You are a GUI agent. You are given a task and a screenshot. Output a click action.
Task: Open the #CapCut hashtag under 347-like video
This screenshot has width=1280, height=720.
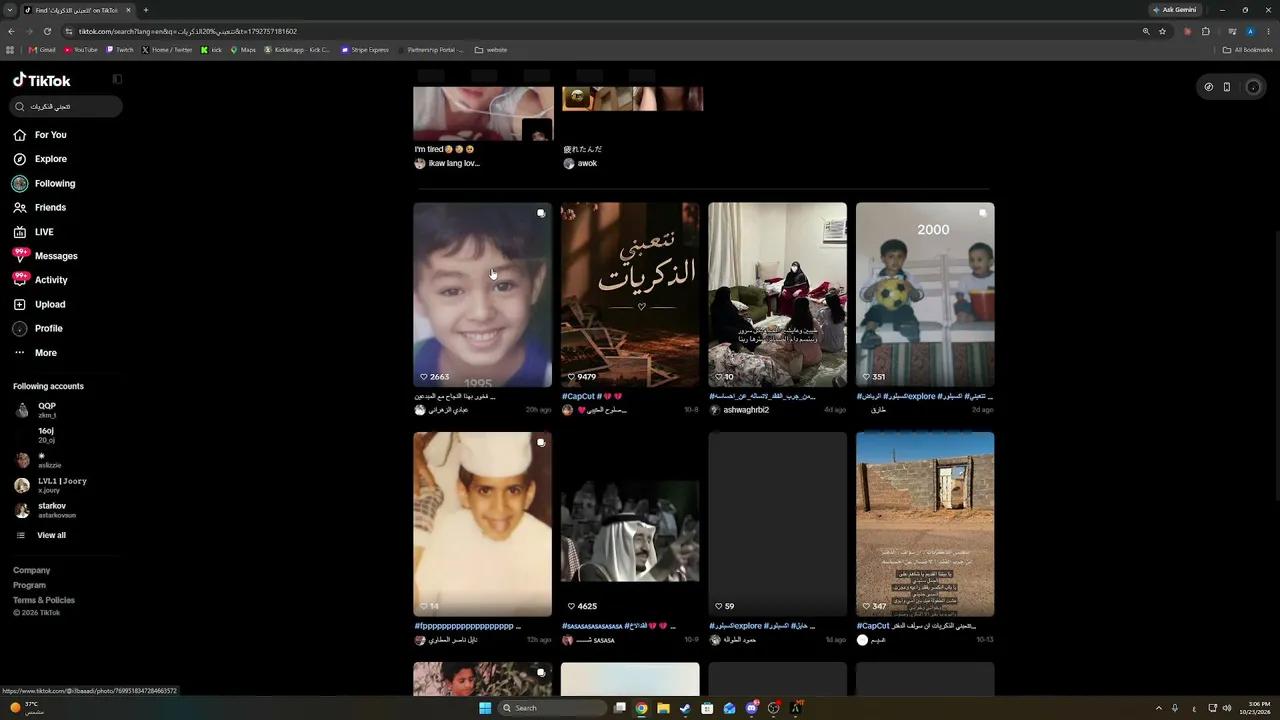(x=873, y=626)
